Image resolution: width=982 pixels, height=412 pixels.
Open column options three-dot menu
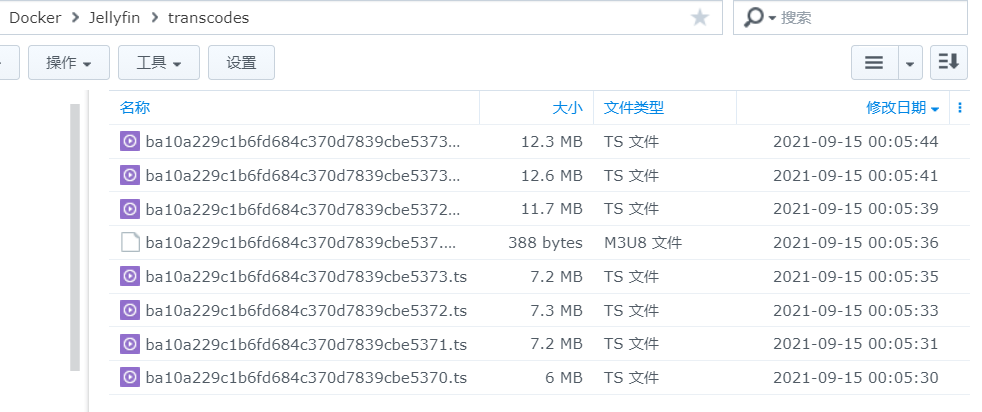pos(960,108)
